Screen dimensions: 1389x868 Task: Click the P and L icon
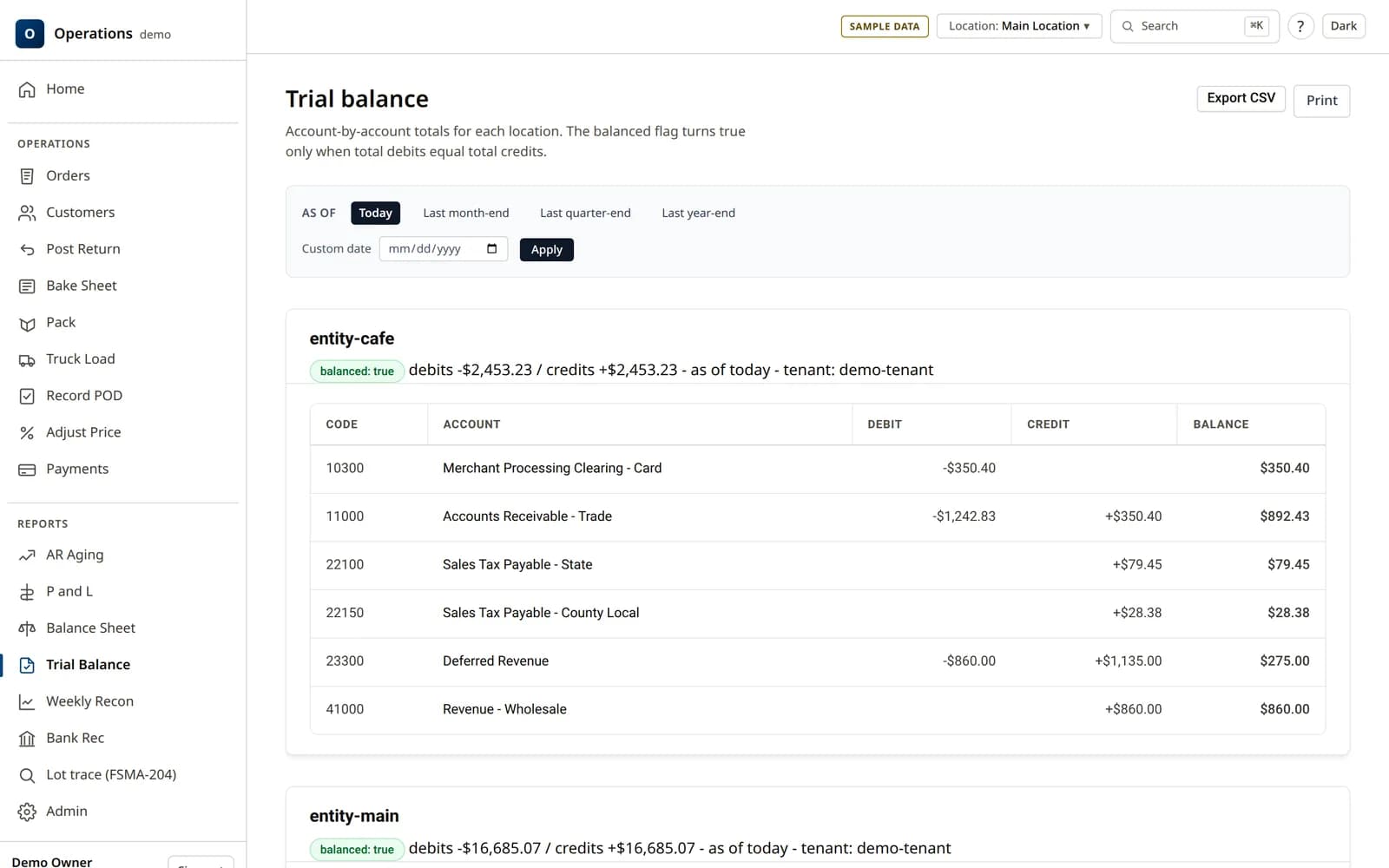(x=27, y=592)
